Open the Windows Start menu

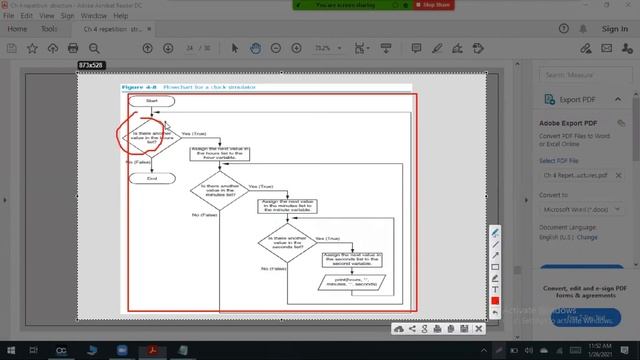coord(11,350)
